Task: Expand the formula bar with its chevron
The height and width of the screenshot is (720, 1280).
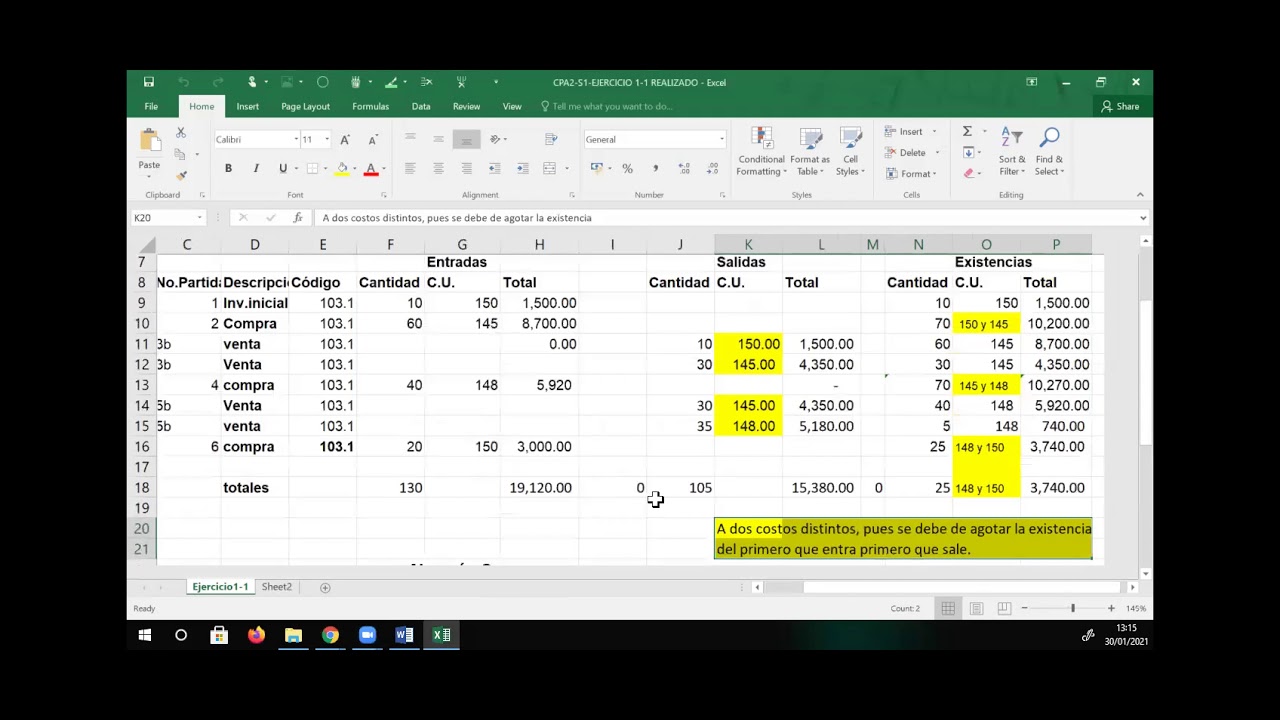Action: [x=1143, y=217]
